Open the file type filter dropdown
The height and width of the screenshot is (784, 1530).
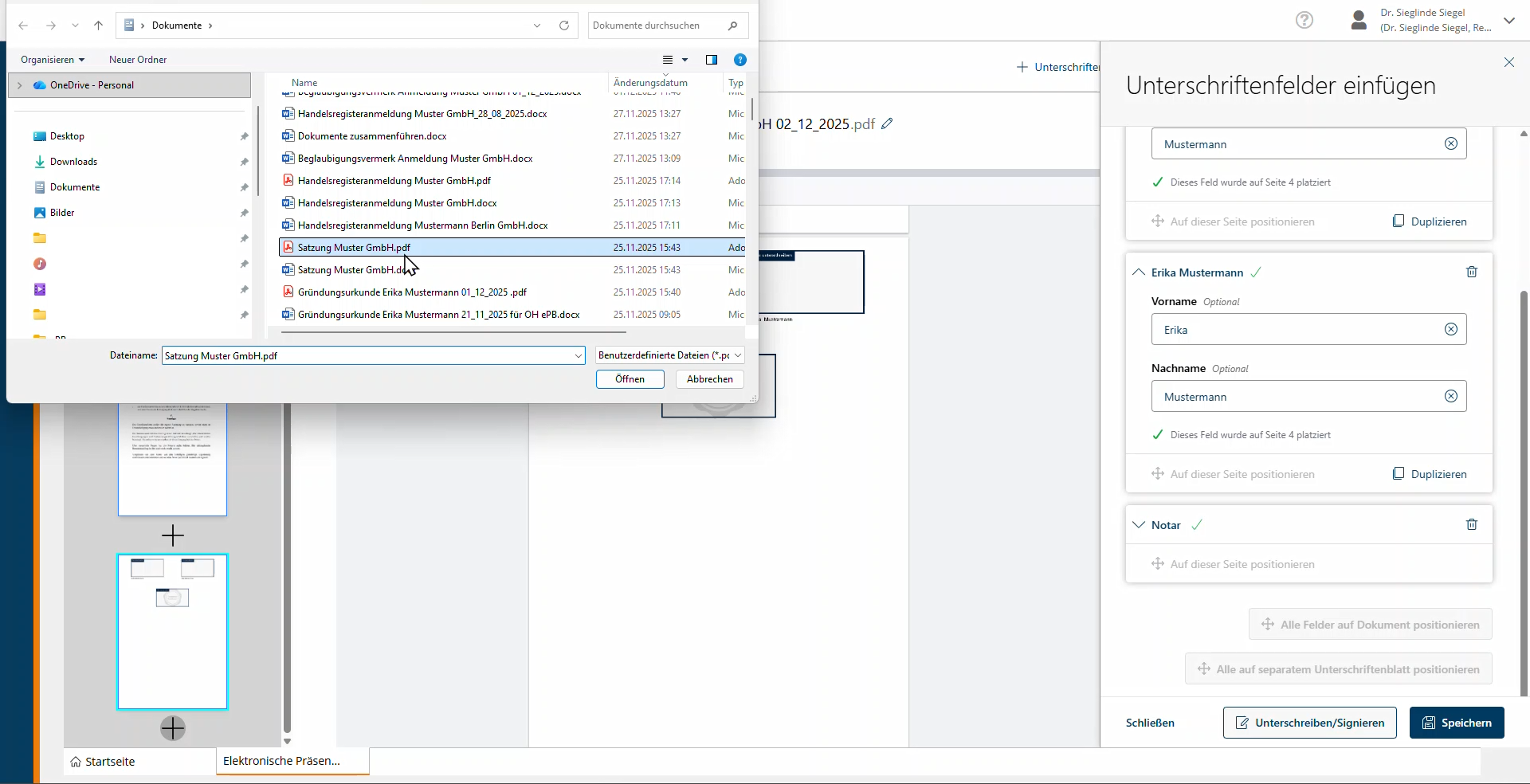(669, 355)
